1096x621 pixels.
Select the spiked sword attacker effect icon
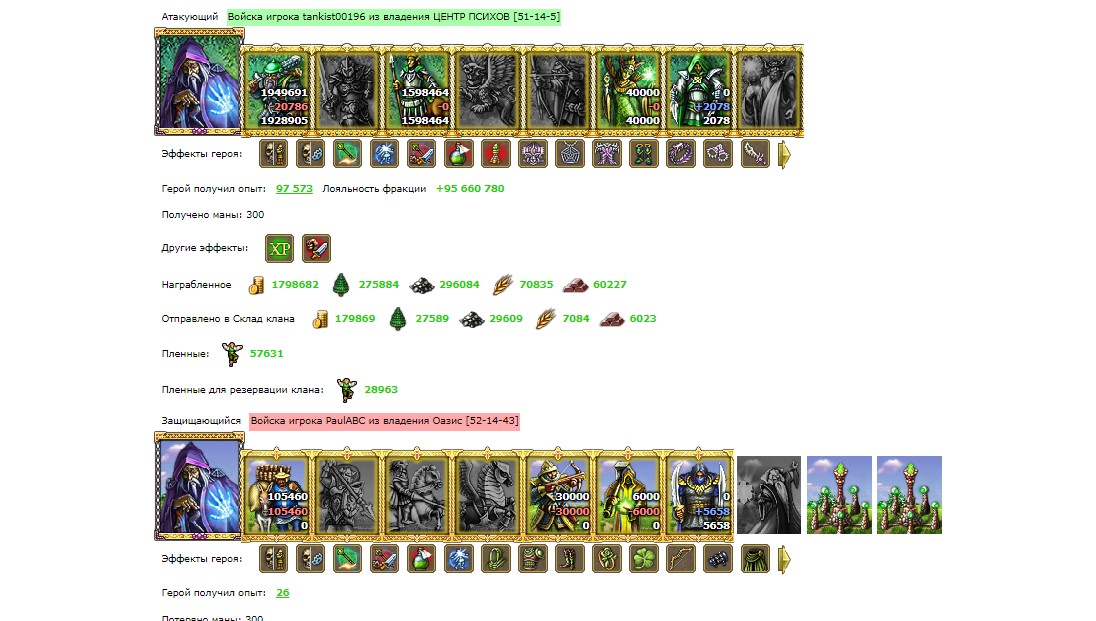755,154
